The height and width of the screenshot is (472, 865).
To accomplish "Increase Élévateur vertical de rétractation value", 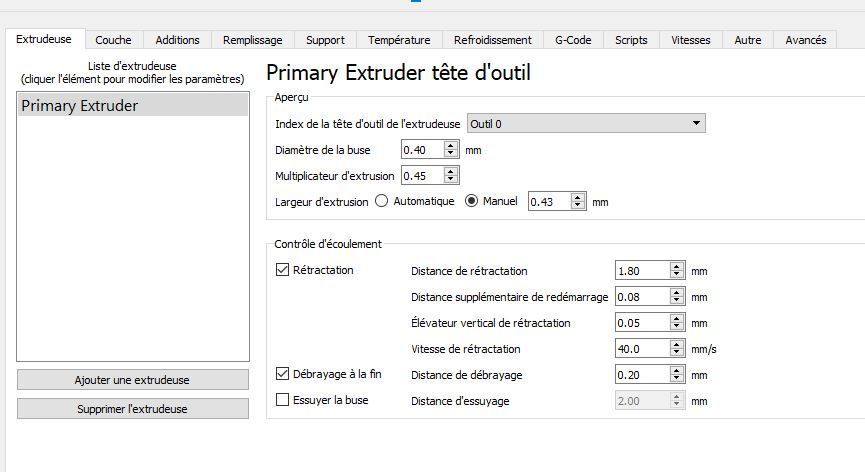I will click(677, 319).
